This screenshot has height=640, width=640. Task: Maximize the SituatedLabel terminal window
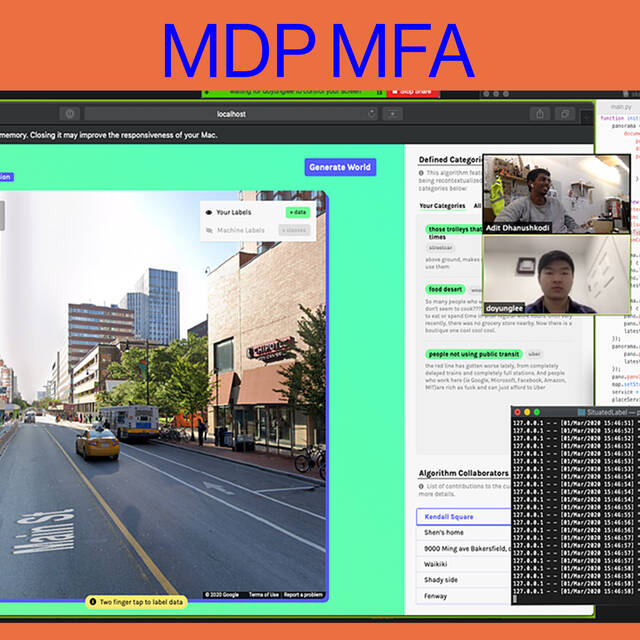[537, 412]
